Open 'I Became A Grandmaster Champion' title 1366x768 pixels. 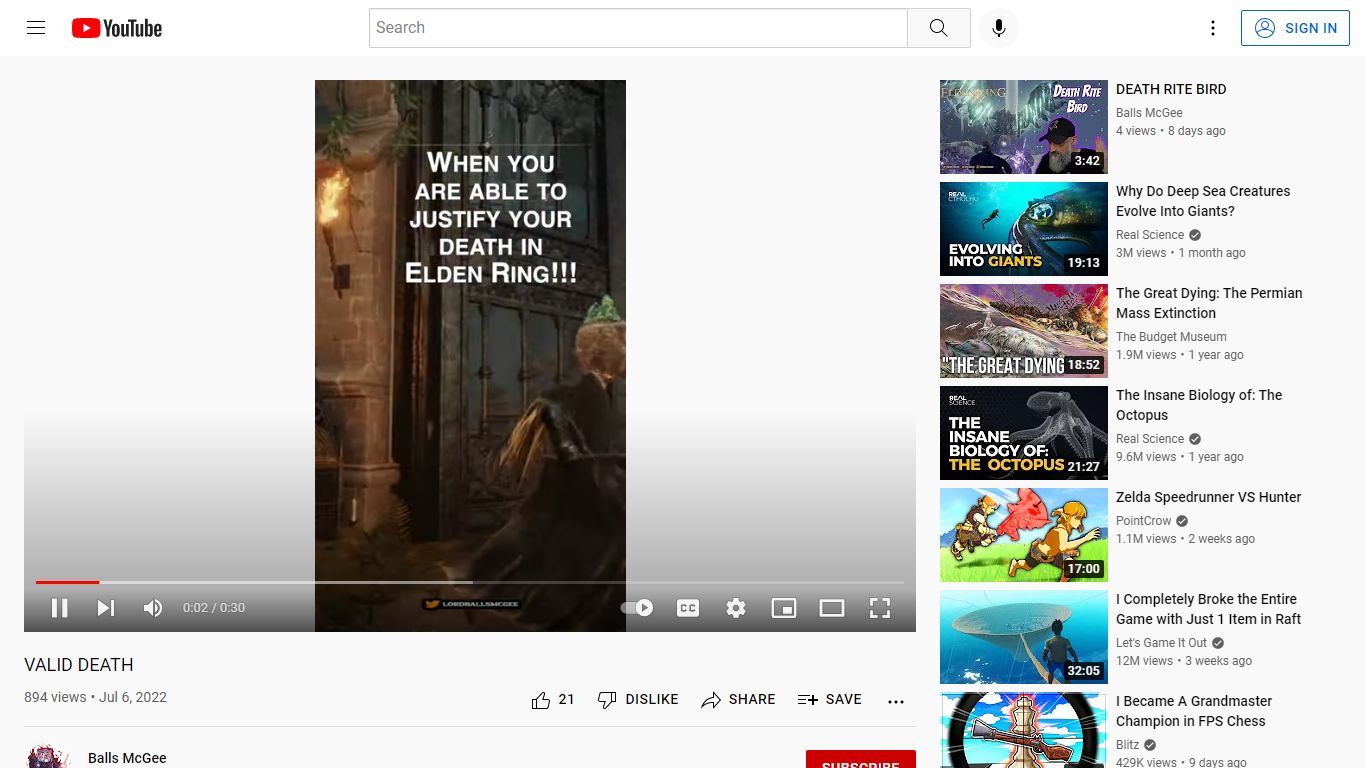[1194, 711]
